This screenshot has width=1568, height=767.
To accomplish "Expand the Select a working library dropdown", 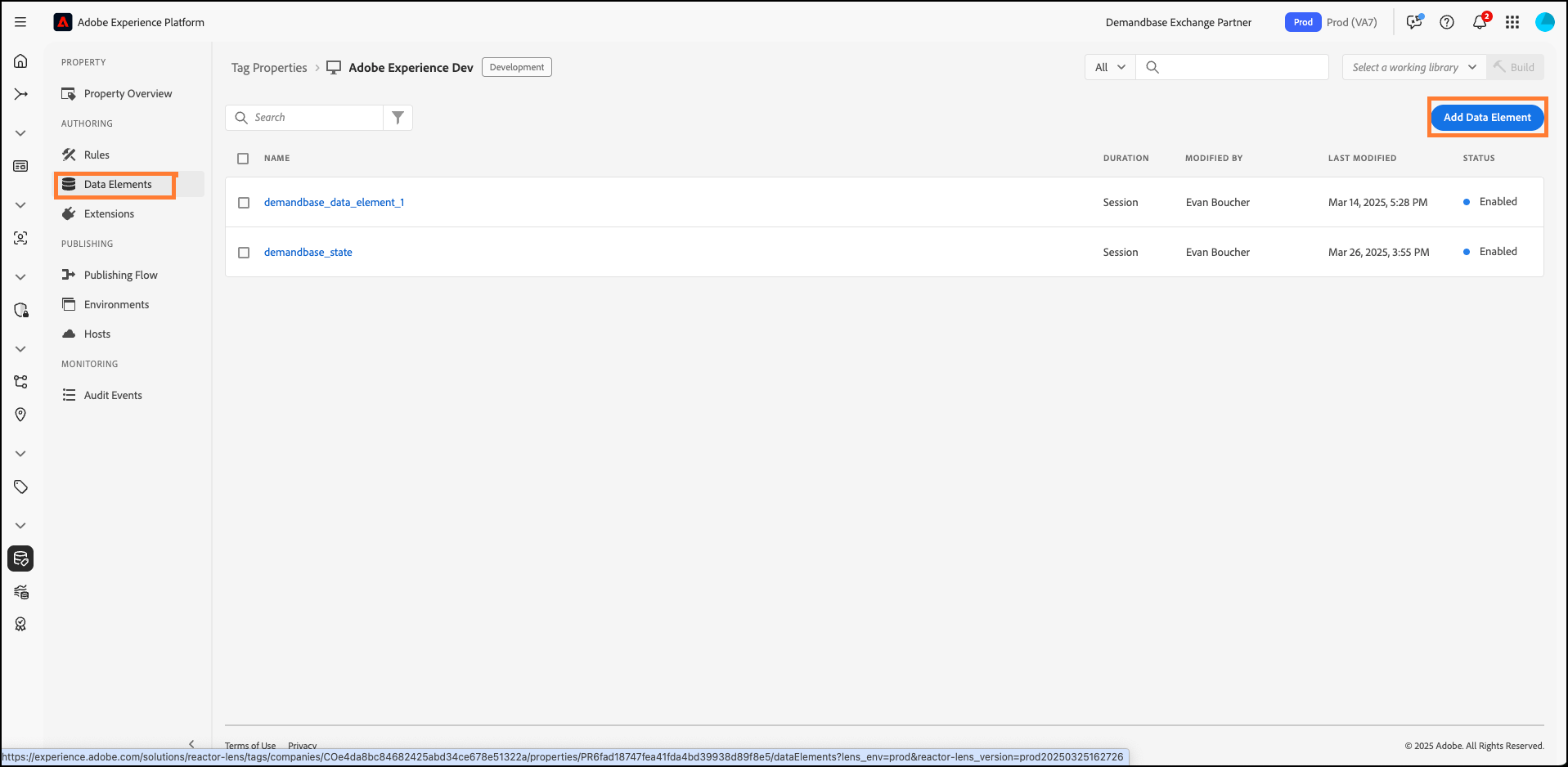I will [x=1413, y=67].
